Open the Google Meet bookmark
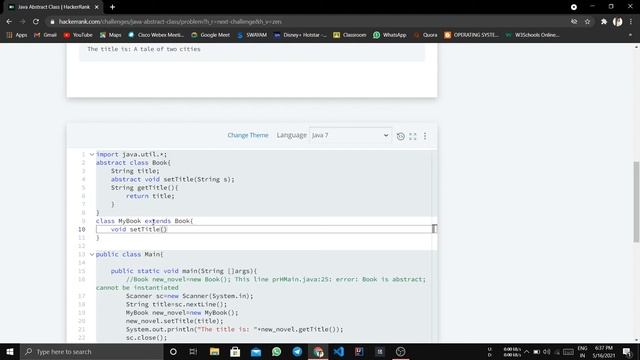640x360 pixels. click(x=211, y=35)
